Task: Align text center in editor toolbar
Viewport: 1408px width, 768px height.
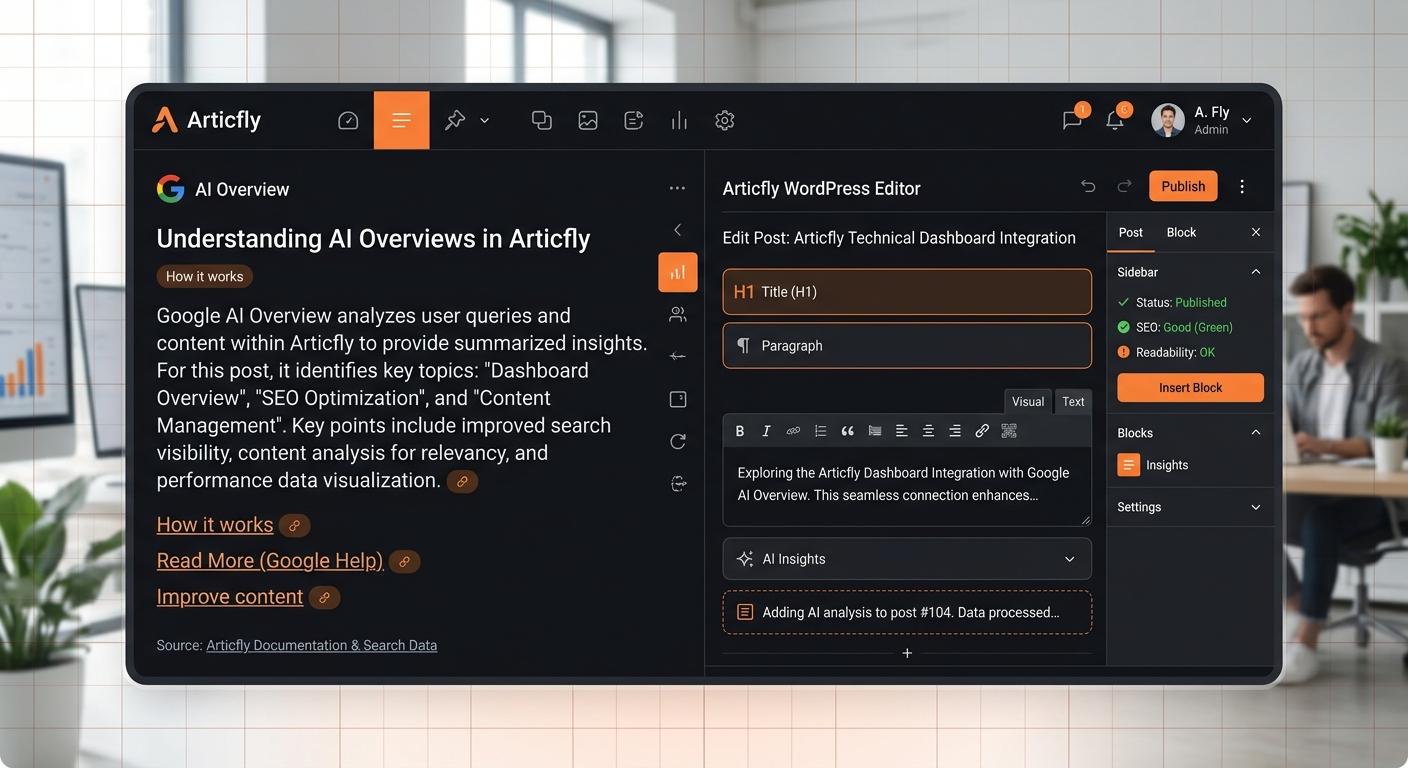Action: click(x=928, y=431)
